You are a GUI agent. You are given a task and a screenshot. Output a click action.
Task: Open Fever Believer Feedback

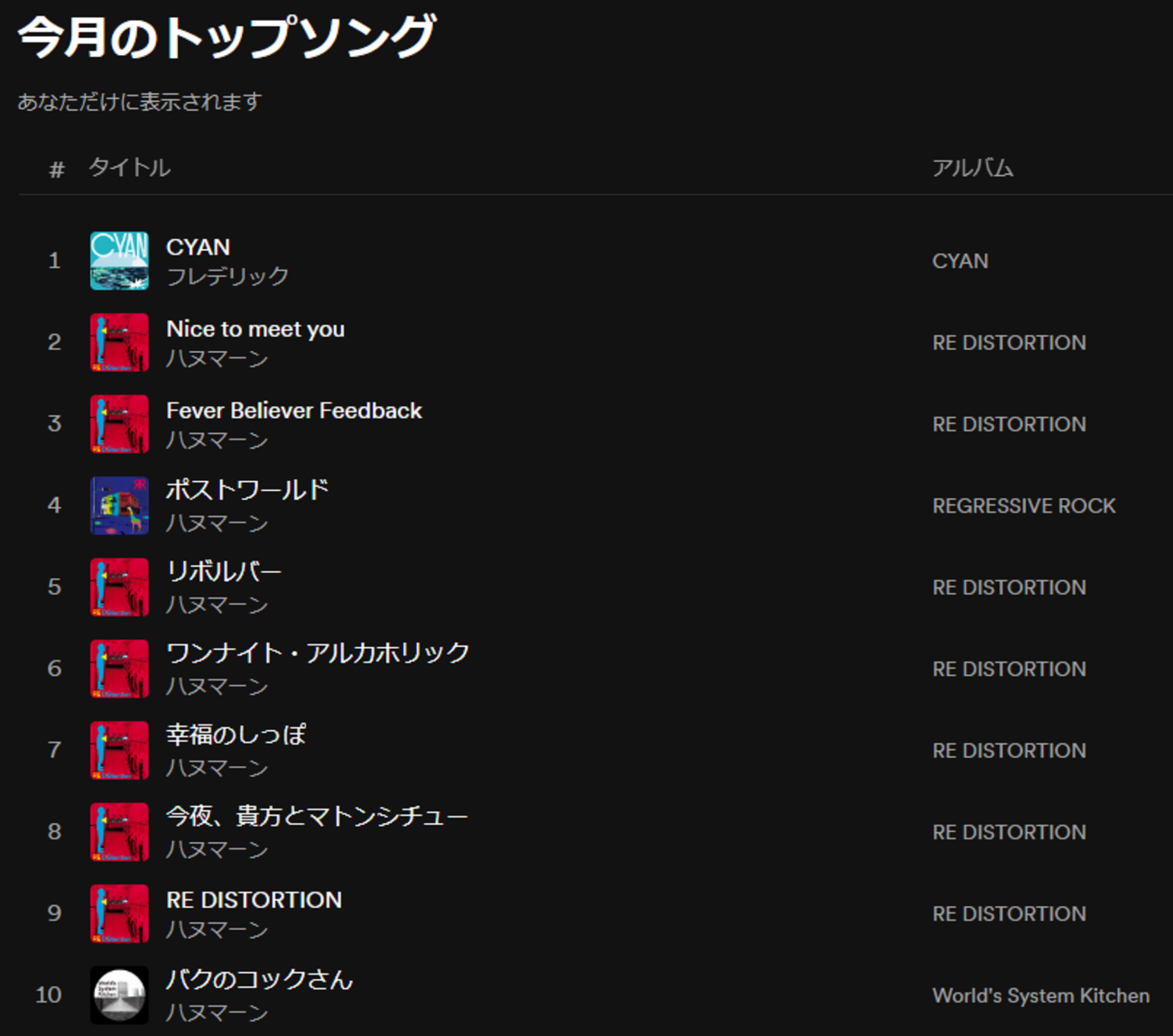[293, 411]
